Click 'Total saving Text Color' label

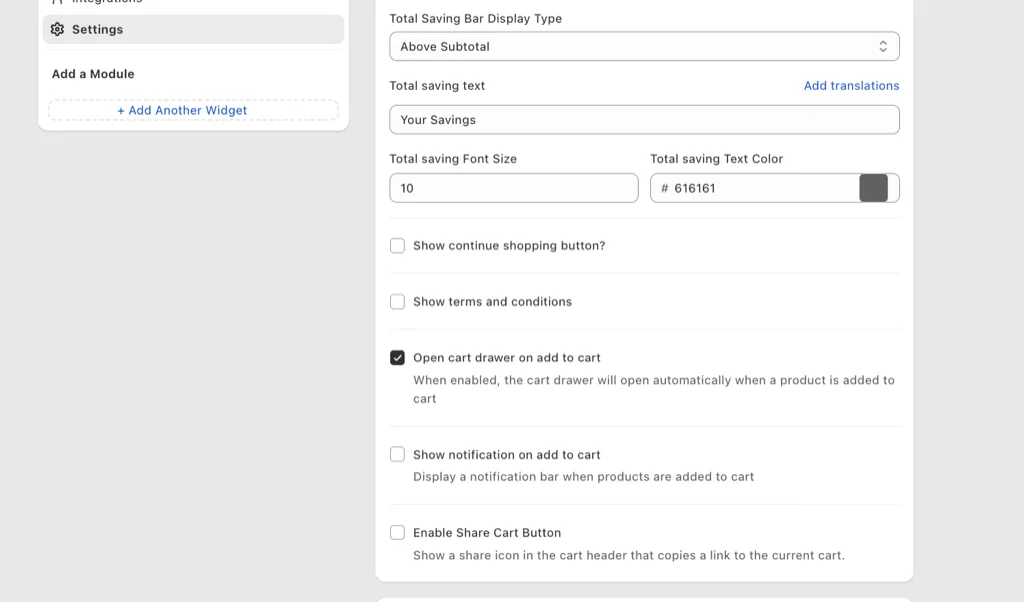716,159
